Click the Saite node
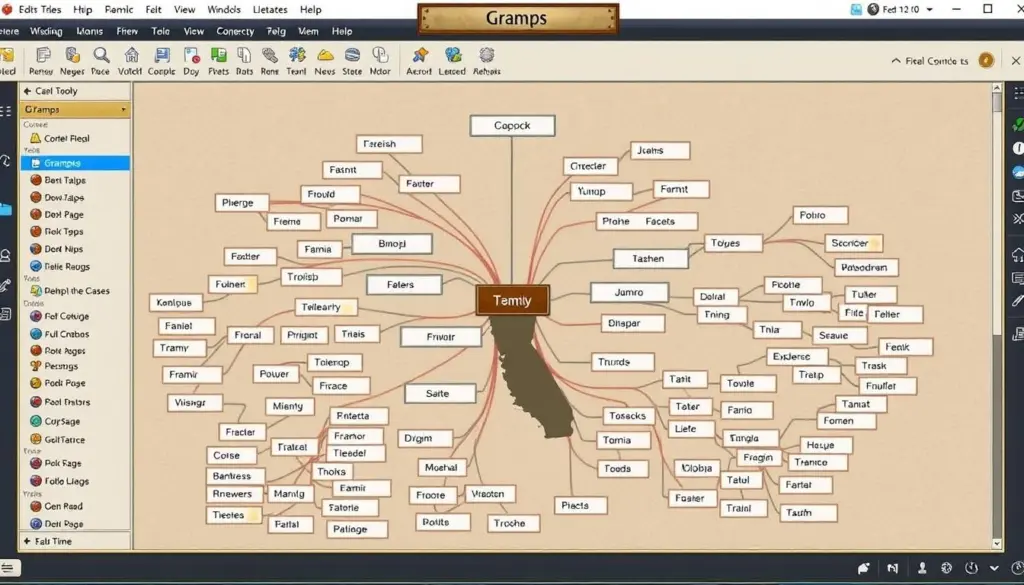1024x585 pixels. tap(440, 393)
